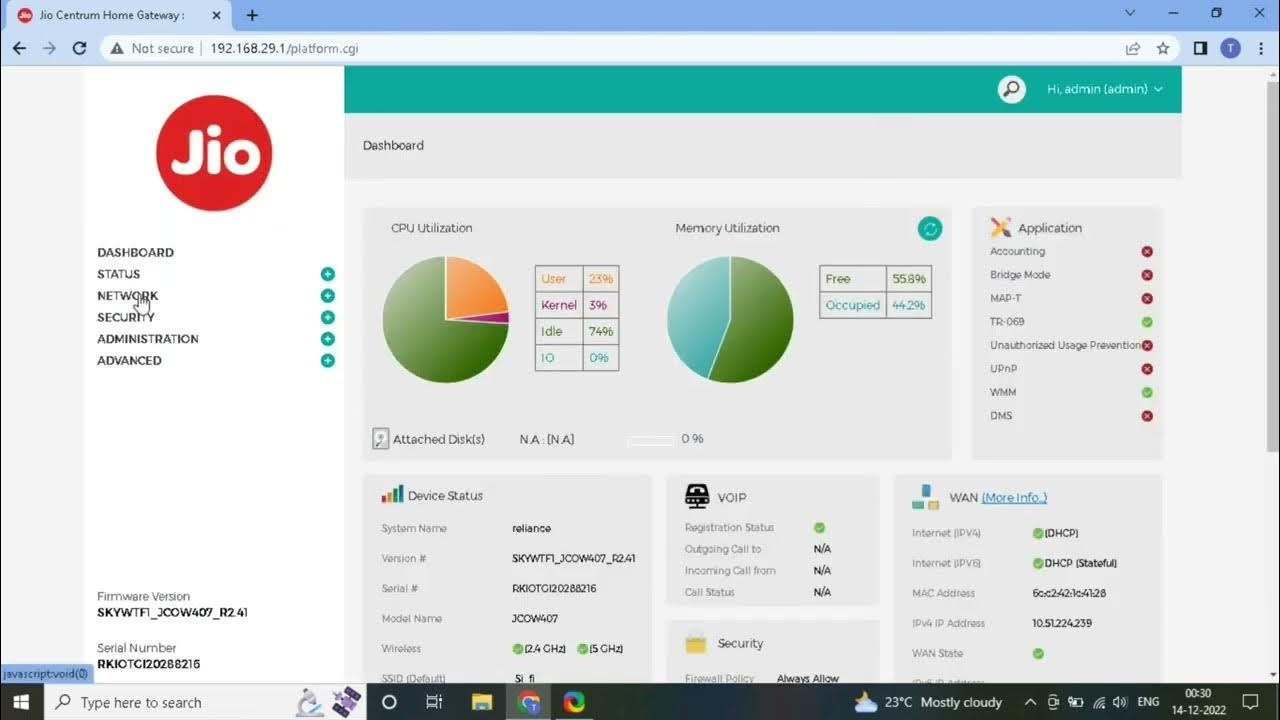Expand the NETWORK menu plus icon
This screenshot has width=1280, height=720.
(x=327, y=296)
